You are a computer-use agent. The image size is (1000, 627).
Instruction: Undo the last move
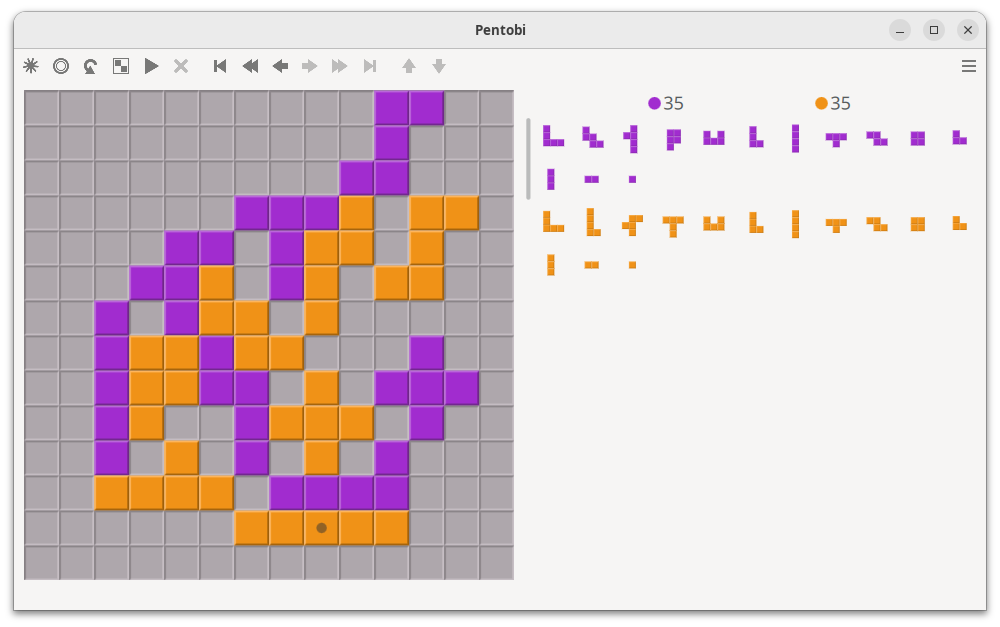(91, 66)
